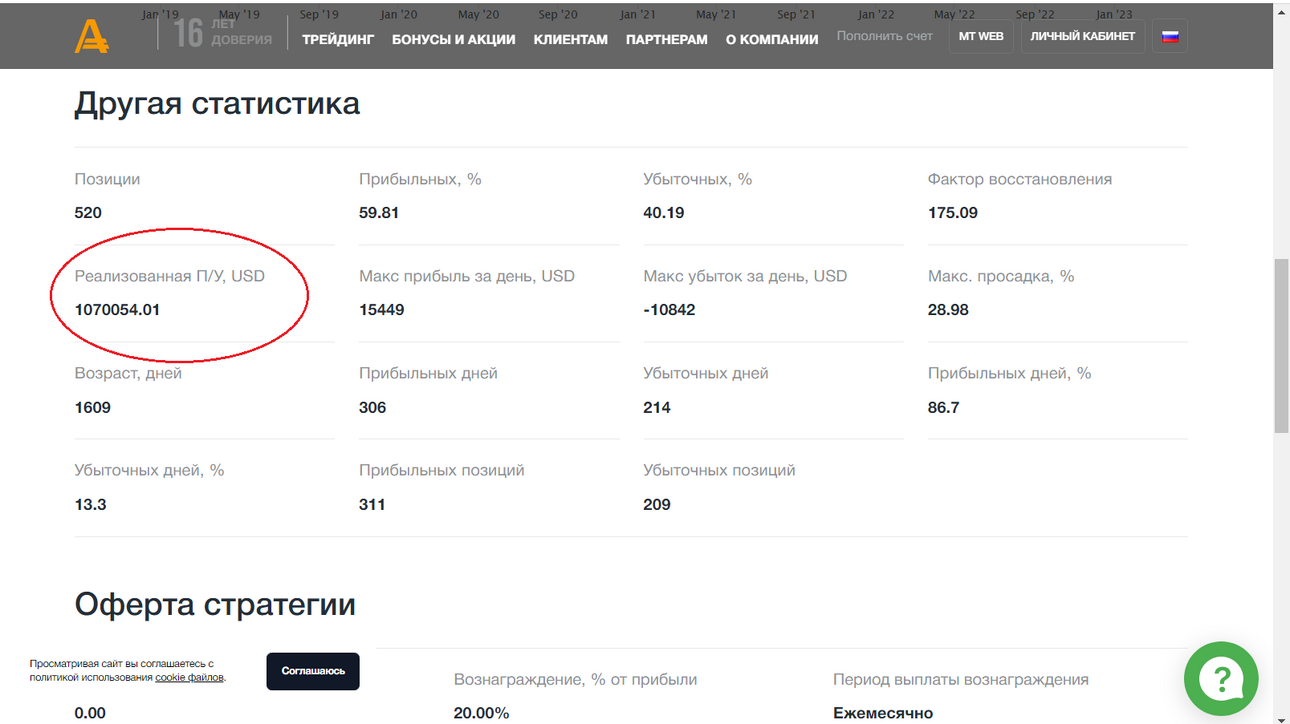
Task: Open the green help chat bubble
Action: (1221, 679)
